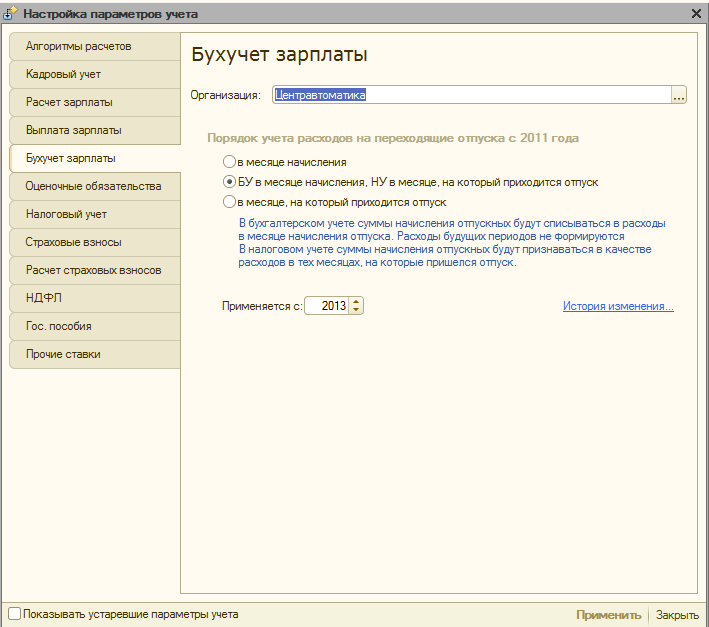709x627 pixels.
Task: Select 'в месяце, на который приходится отпуск'
Action: tap(229, 202)
